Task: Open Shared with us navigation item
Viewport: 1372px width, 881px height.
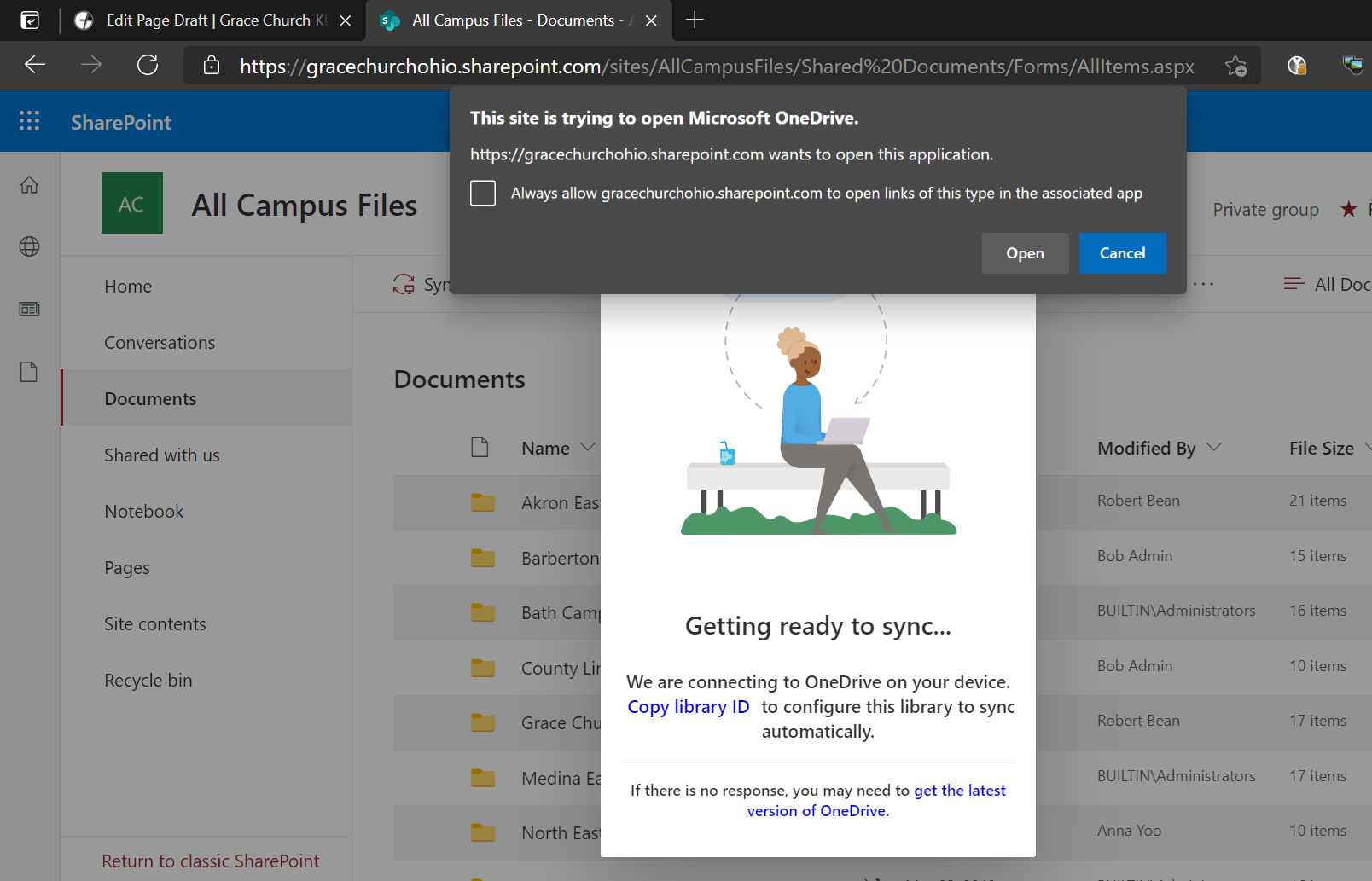Action: pos(162,455)
